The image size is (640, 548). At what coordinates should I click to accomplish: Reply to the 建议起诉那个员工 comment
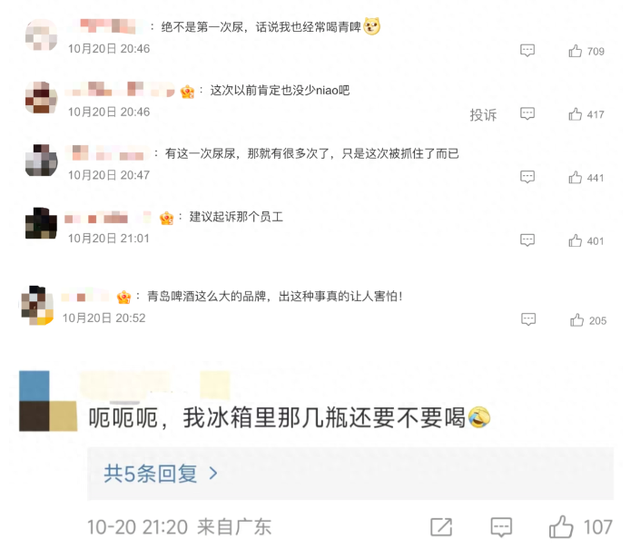(527, 240)
